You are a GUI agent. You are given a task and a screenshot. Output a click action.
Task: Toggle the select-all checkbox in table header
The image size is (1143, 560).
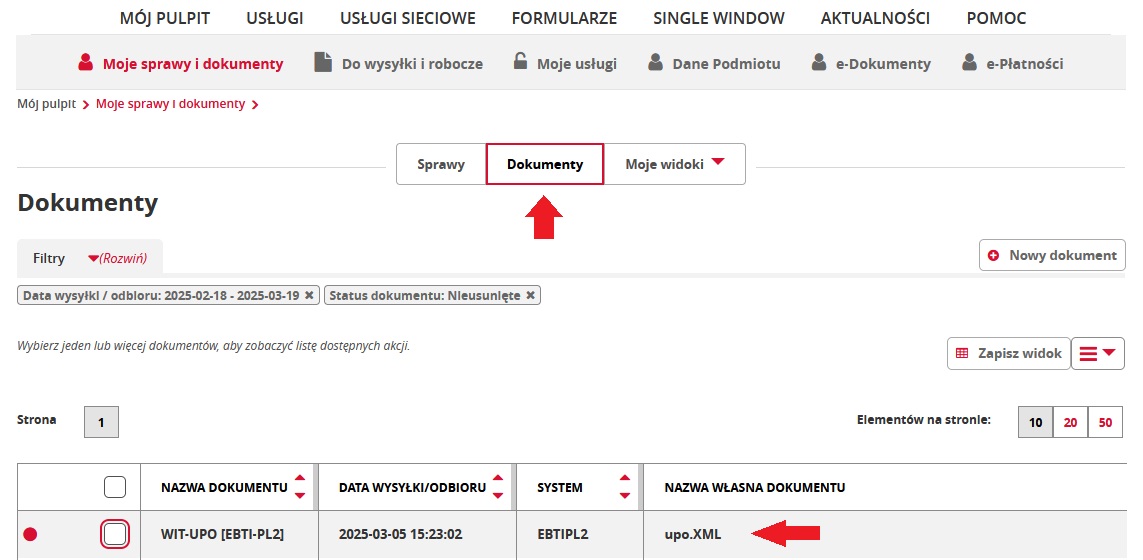(115, 487)
